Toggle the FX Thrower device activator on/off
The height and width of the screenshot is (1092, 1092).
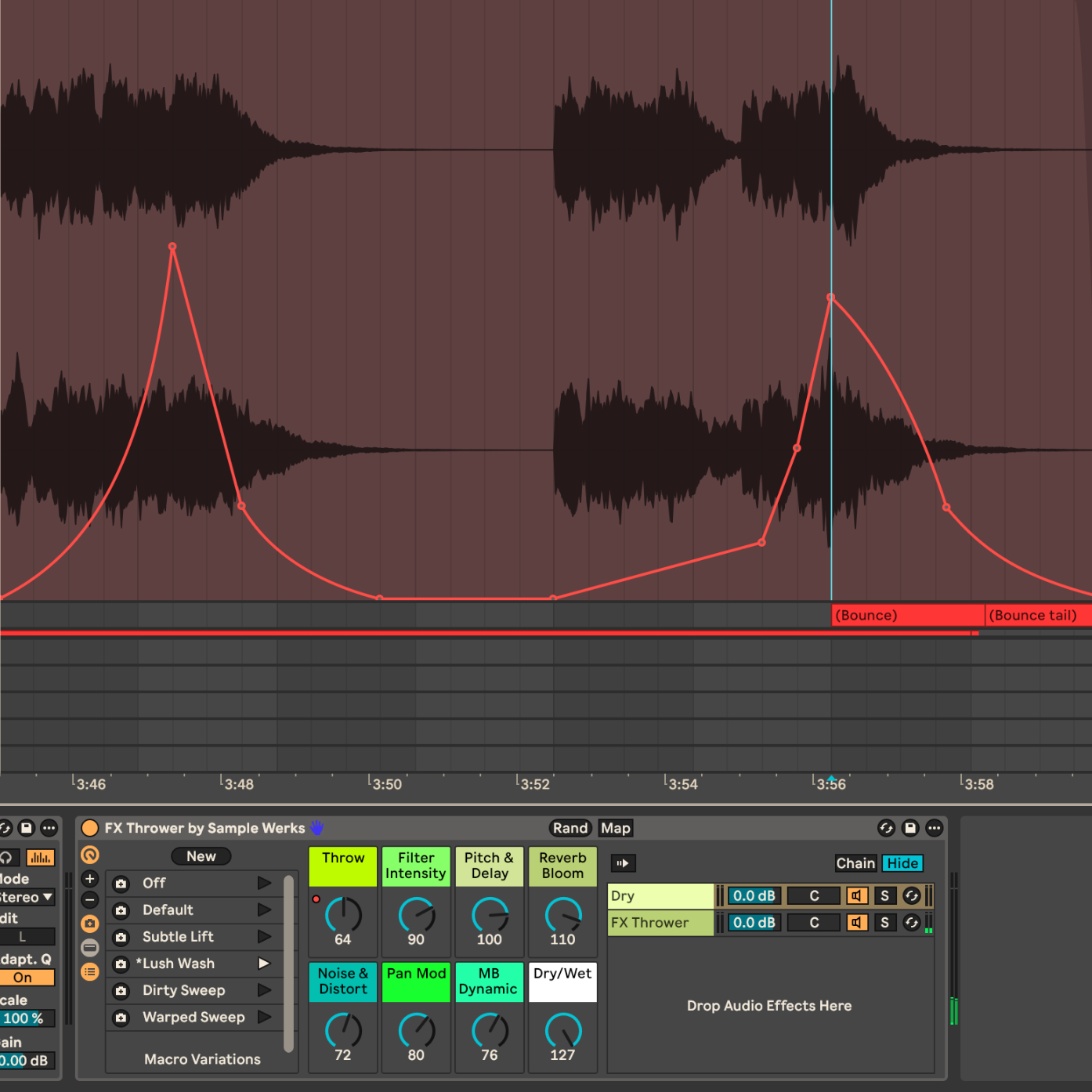(x=90, y=828)
